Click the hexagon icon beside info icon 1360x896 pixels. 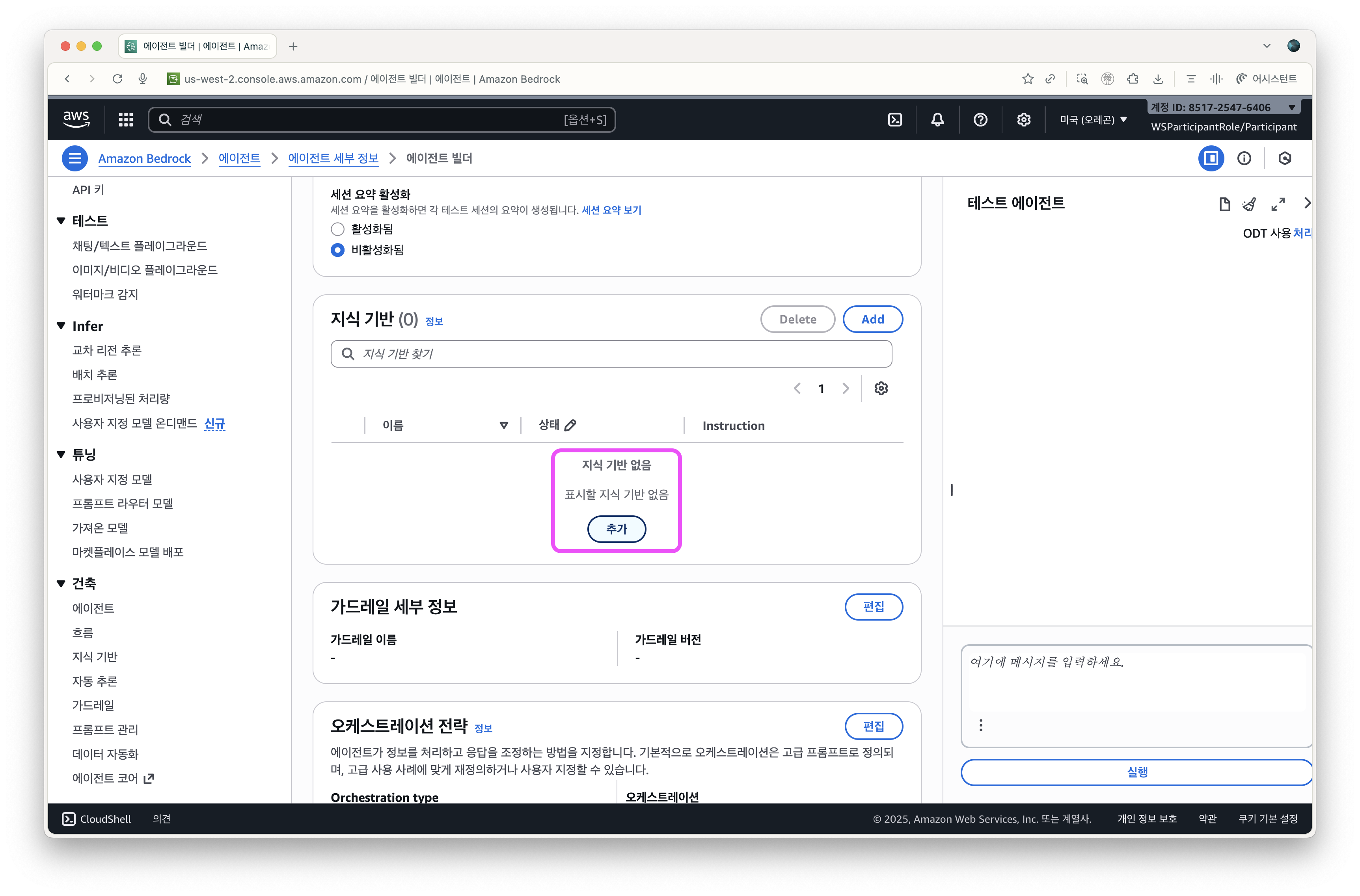(1285, 158)
